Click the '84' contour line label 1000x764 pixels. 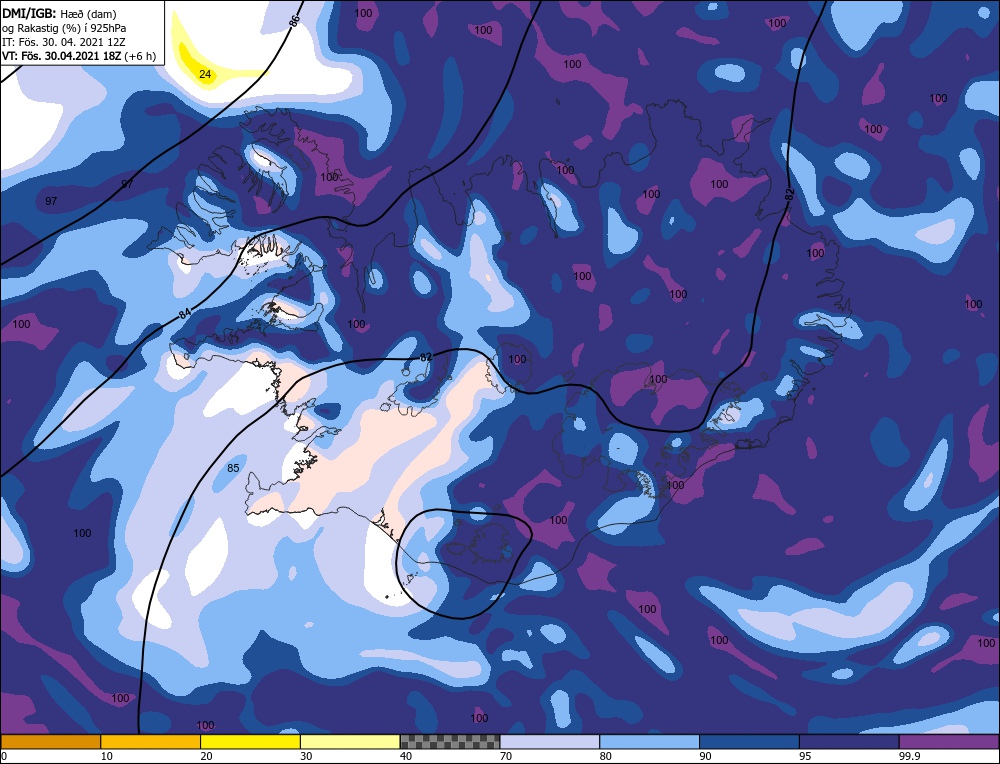point(184,314)
